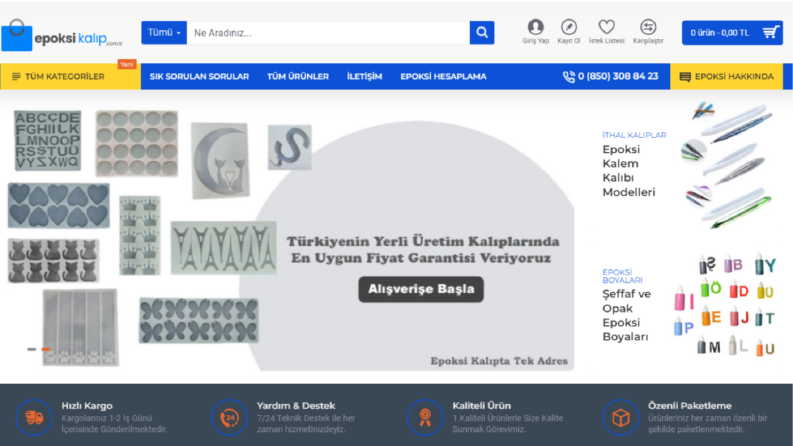Open SIK SORULAN SORULAR menu item
Viewport: 793px width, 446px height.
pos(199,76)
